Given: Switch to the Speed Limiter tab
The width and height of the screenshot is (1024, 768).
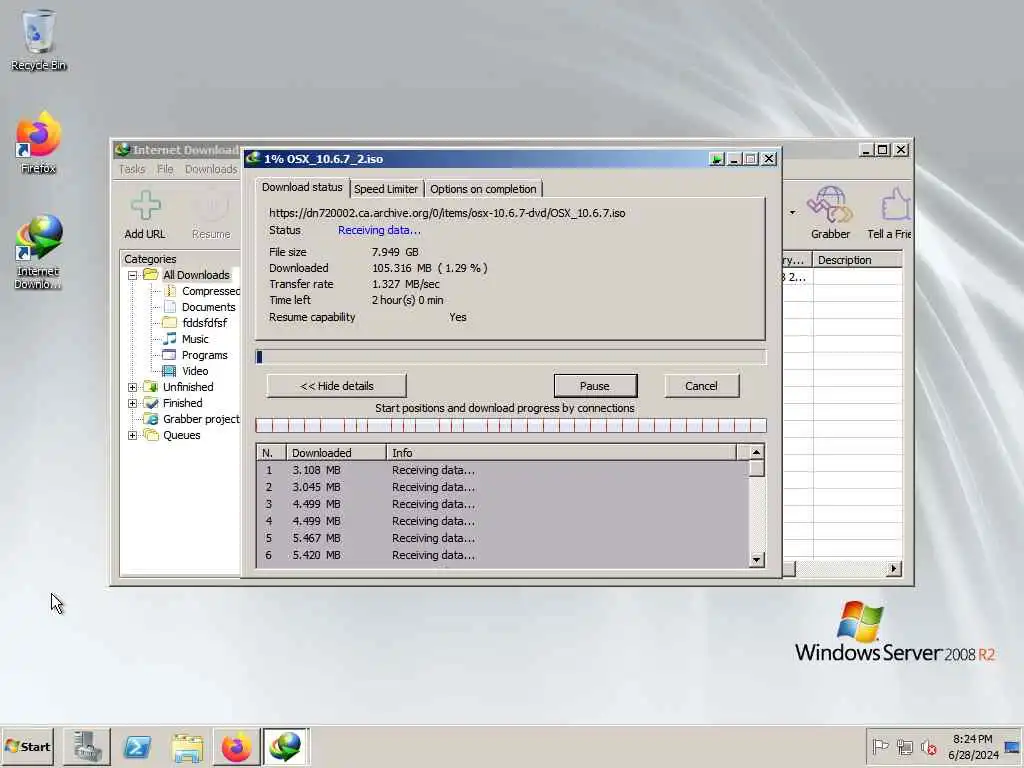Looking at the screenshot, I should [386, 189].
